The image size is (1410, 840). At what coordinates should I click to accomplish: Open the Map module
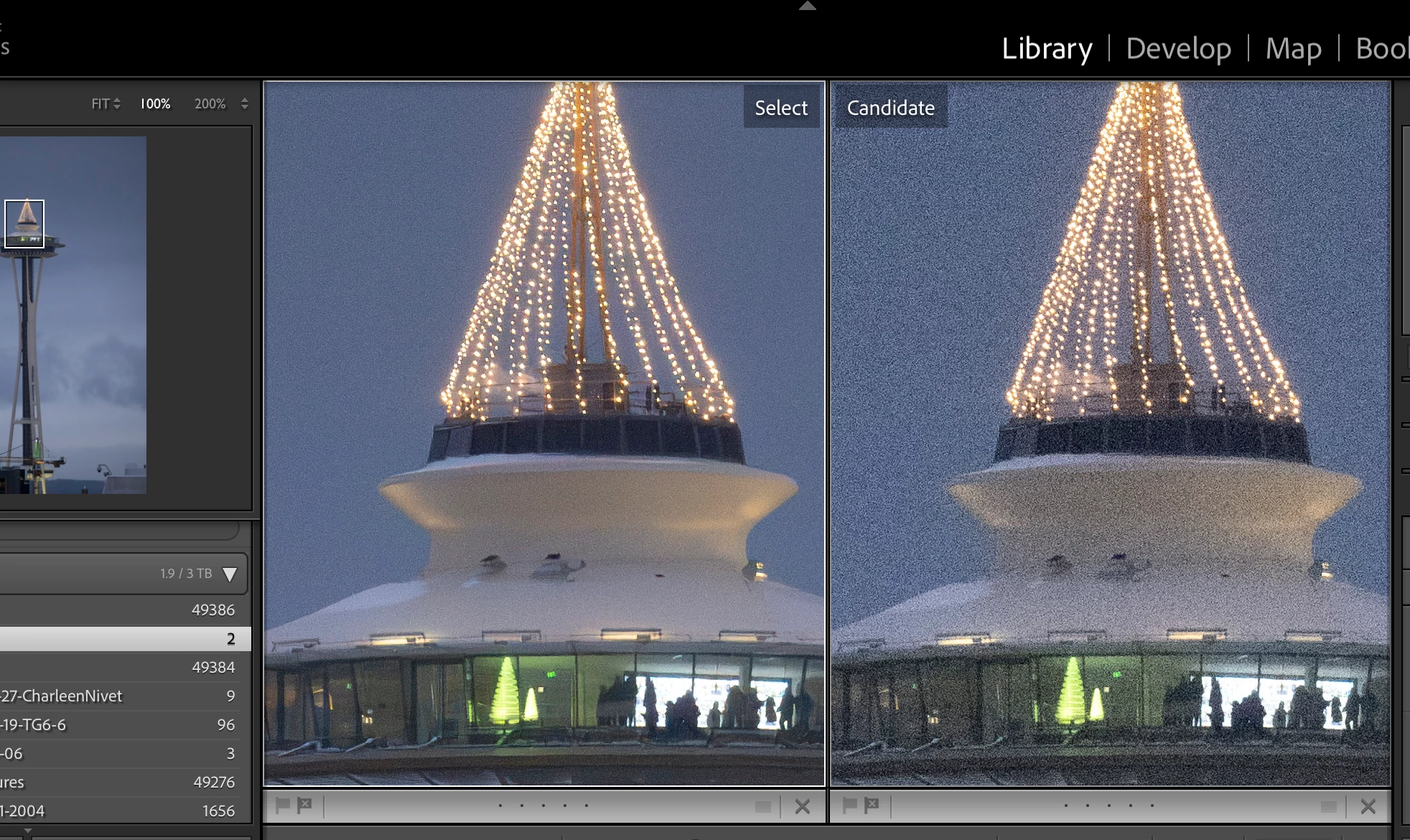click(1293, 49)
